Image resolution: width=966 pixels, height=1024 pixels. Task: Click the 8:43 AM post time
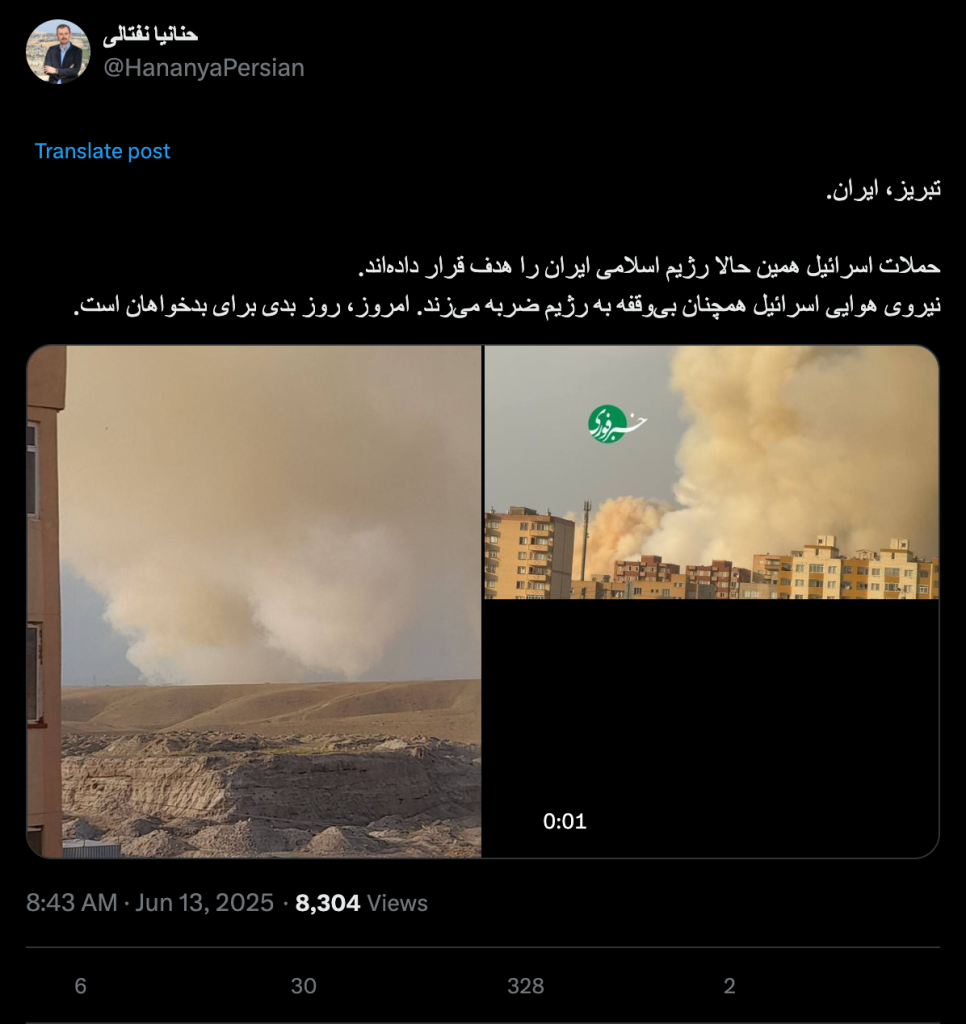(72, 903)
